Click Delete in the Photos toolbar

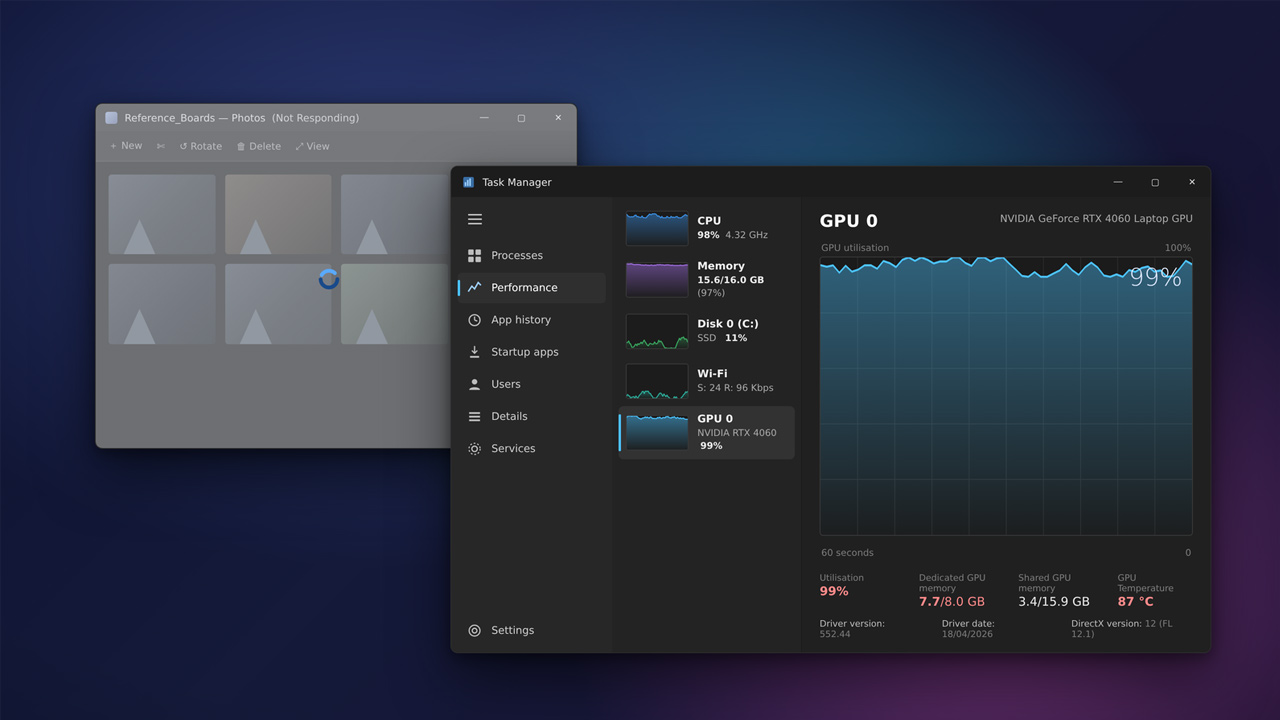(259, 146)
